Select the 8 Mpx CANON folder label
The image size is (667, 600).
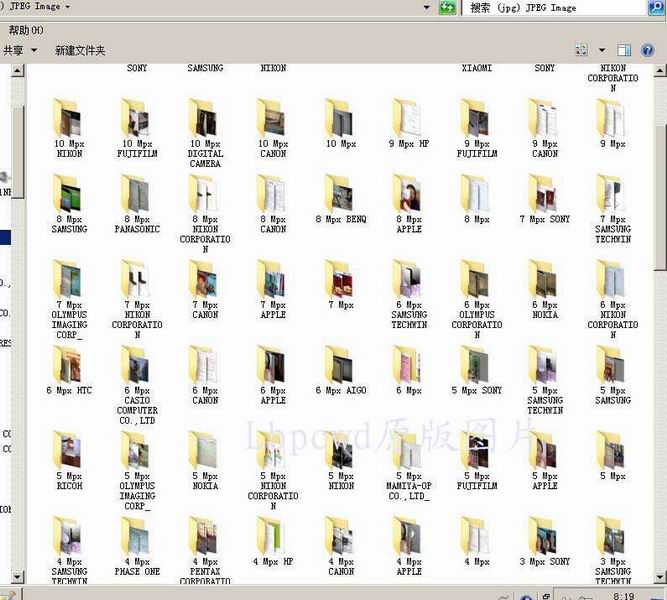pyautogui.click(x=273, y=224)
